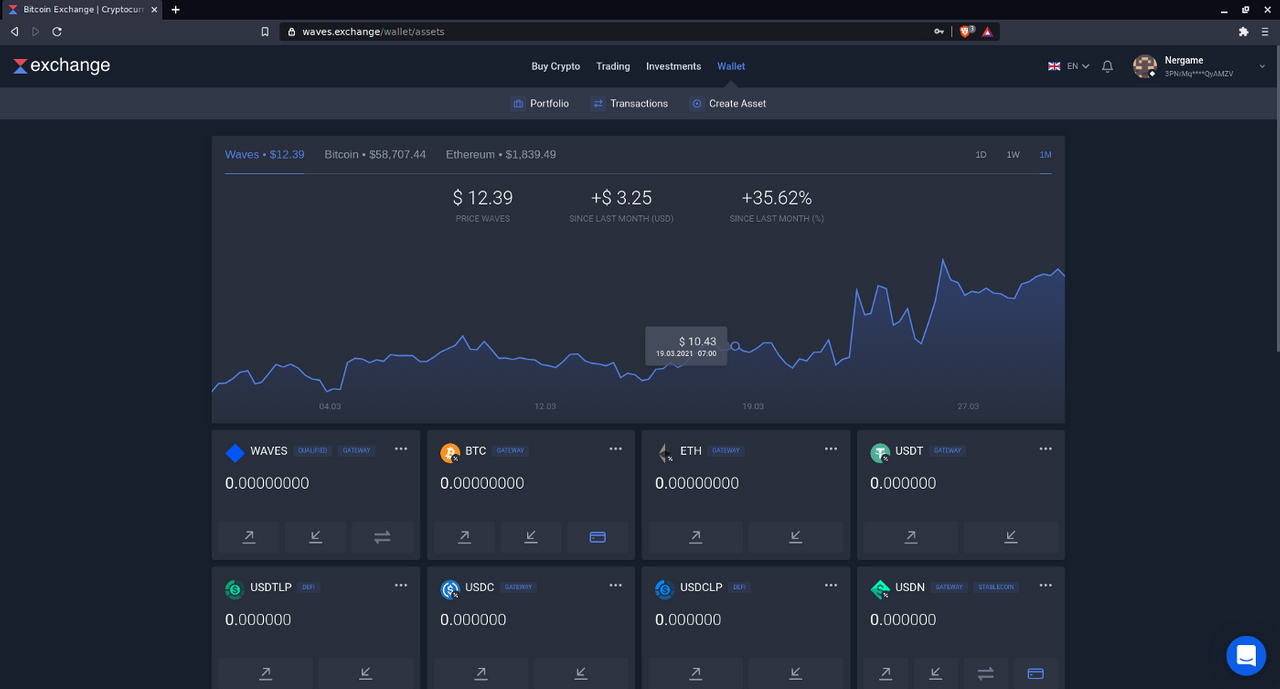Image resolution: width=1280 pixels, height=689 pixels.
Task: Expand the EN language selector
Action: (1068, 66)
